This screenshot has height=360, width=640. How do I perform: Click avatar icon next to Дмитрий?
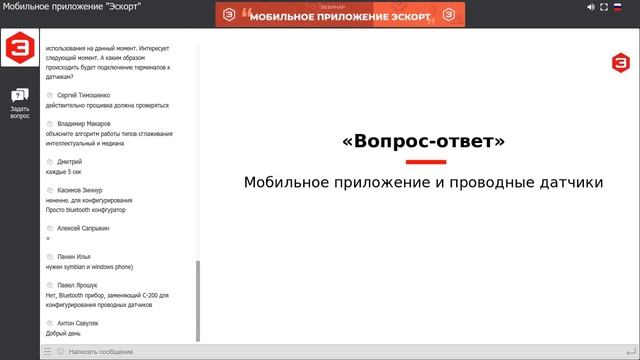click(x=50, y=162)
